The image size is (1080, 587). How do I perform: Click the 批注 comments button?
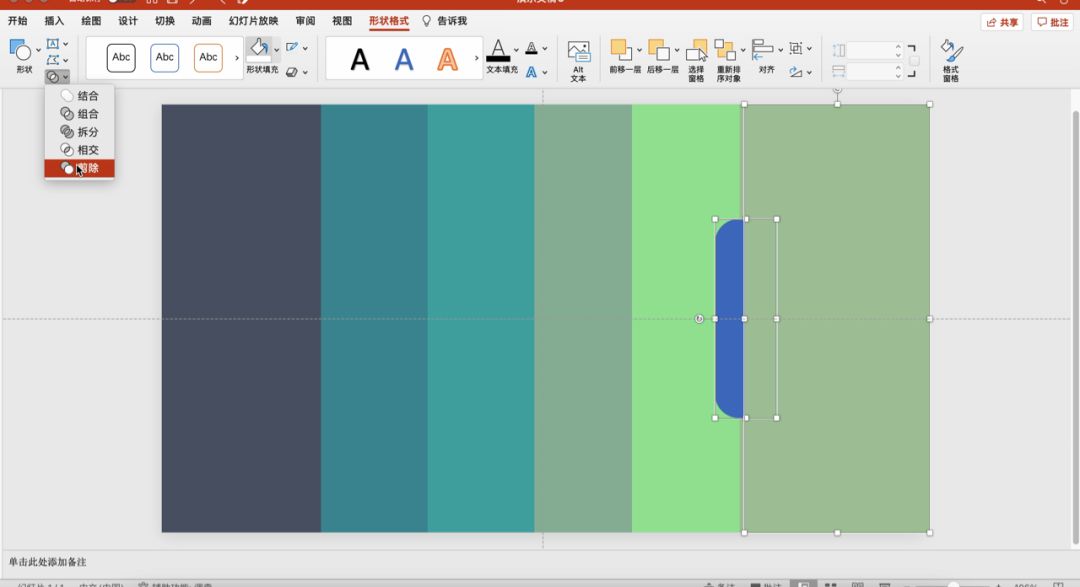tap(1052, 22)
